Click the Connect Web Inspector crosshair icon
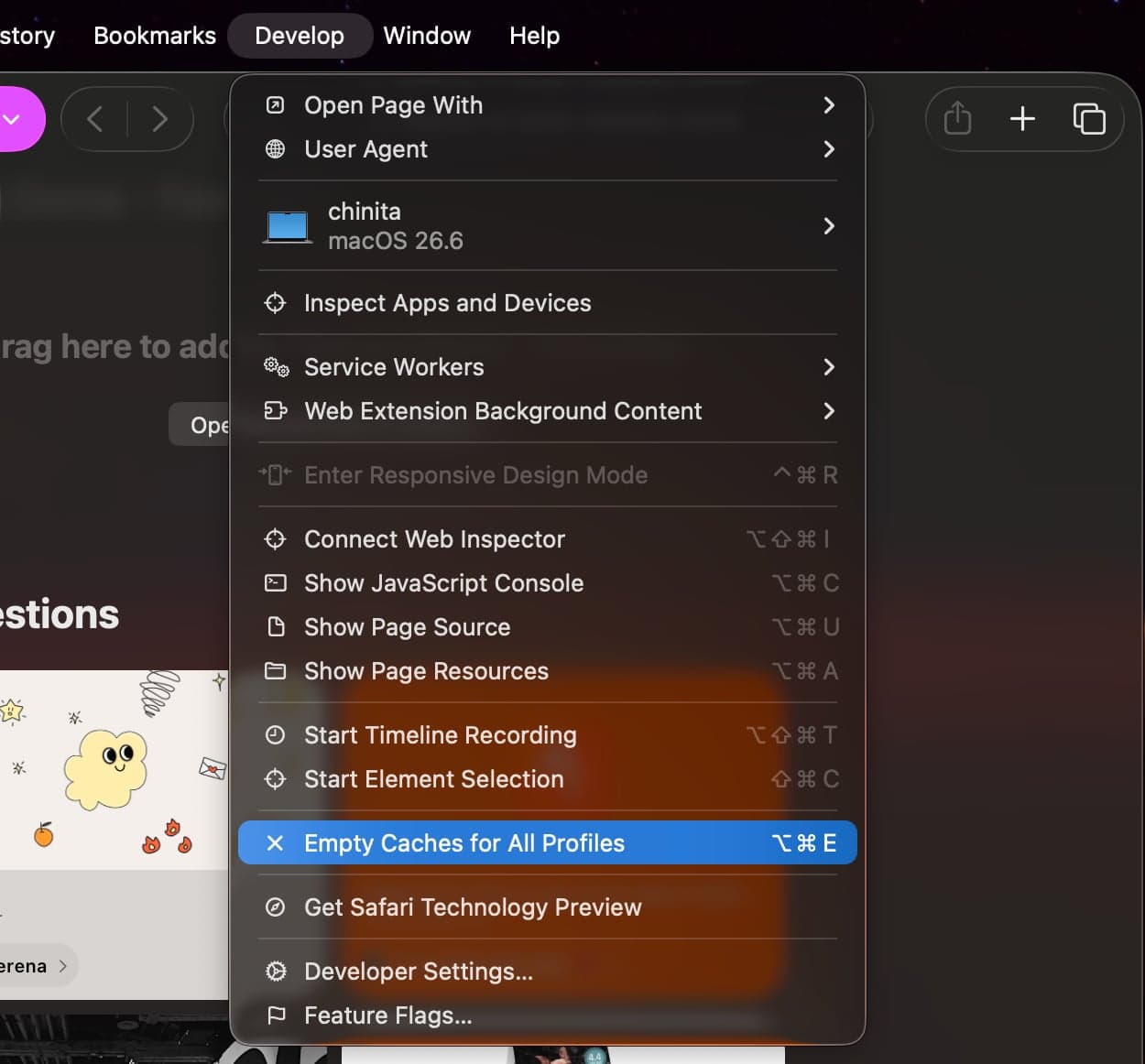 click(x=275, y=539)
